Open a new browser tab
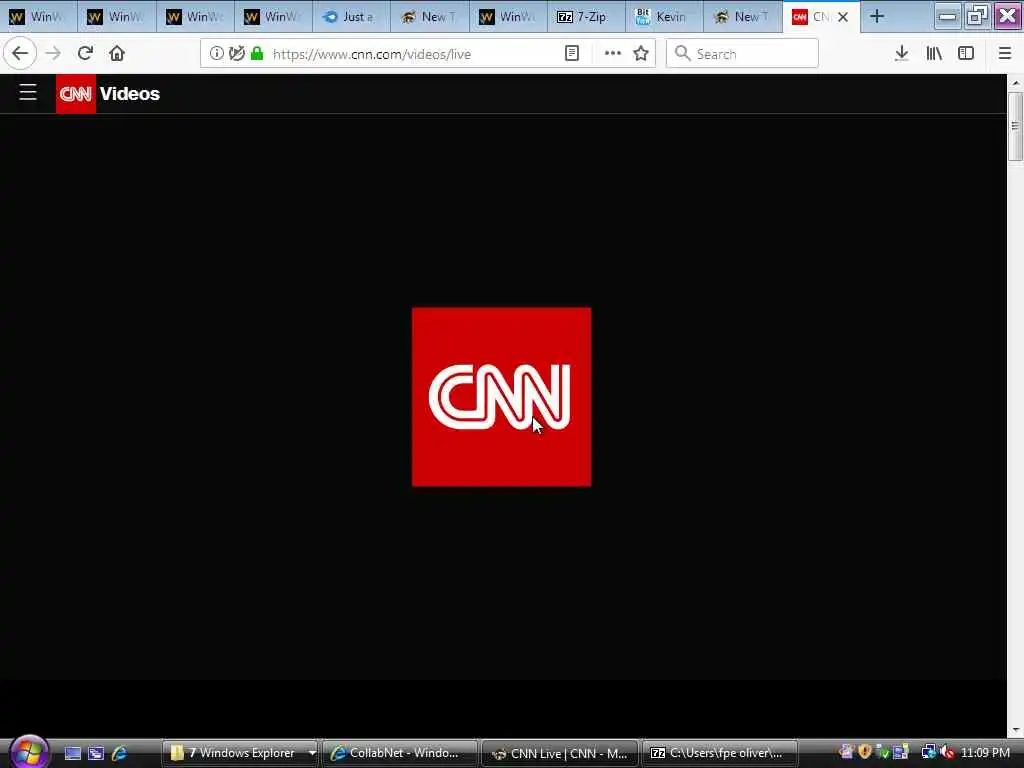The height and width of the screenshot is (768, 1024). (877, 16)
